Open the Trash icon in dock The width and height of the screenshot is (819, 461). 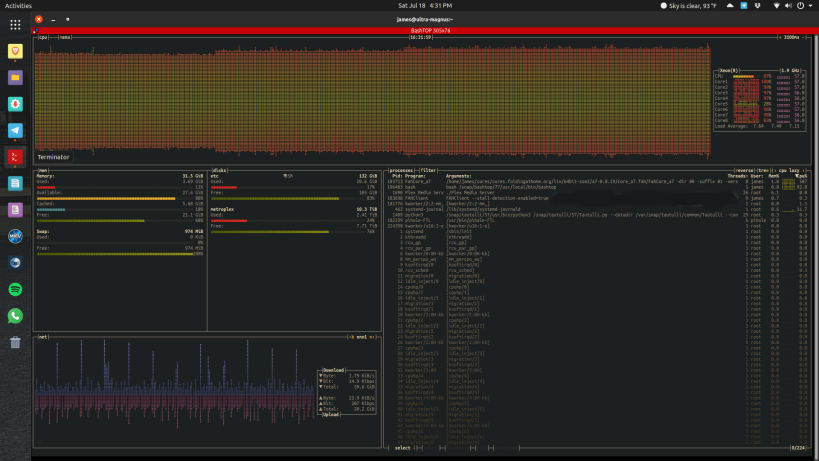[15, 342]
